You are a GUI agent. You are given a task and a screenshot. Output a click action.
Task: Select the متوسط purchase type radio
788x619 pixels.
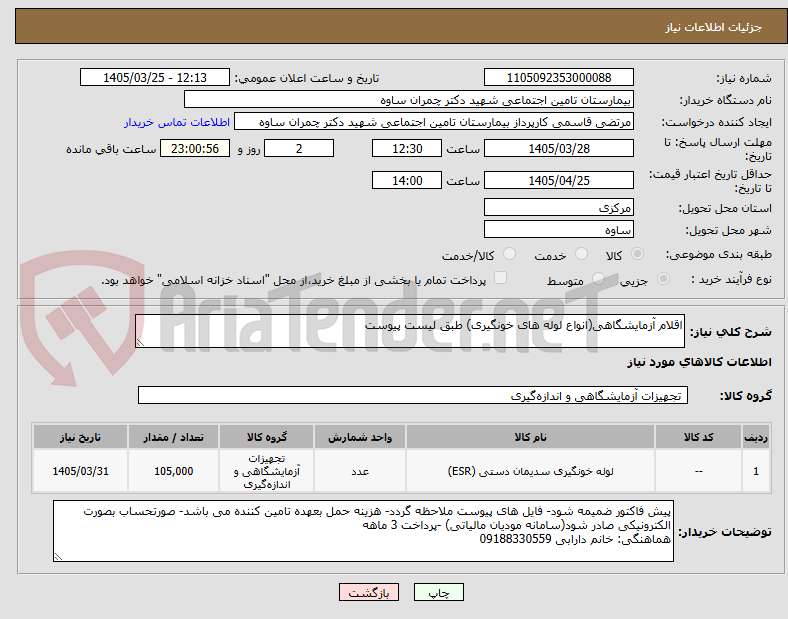pos(598,279)
